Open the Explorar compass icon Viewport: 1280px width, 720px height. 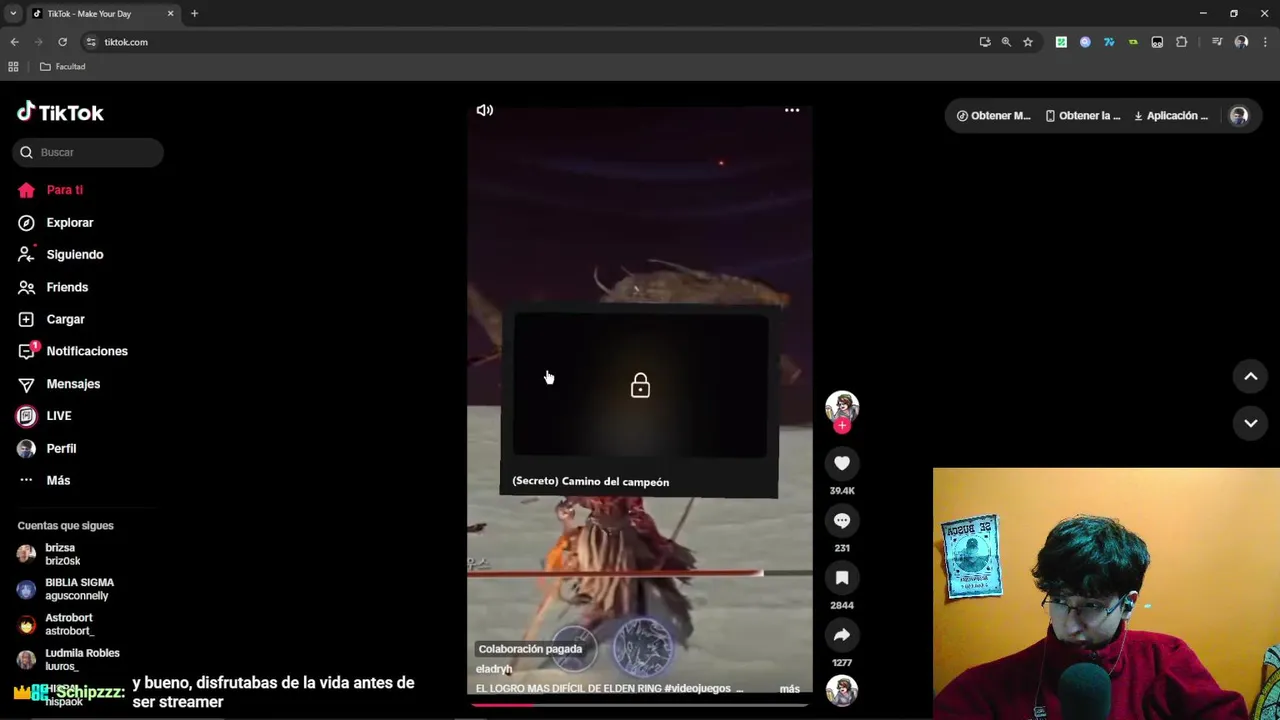click(x=26, y=222)
